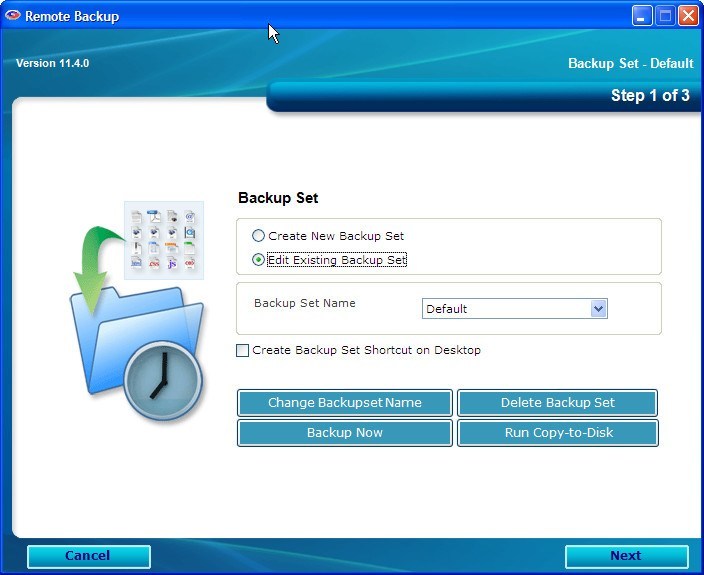Image resolution: width=704 pixels, height=575 pixels.
Task: Click the Backup Set heading
Action: 278,198
